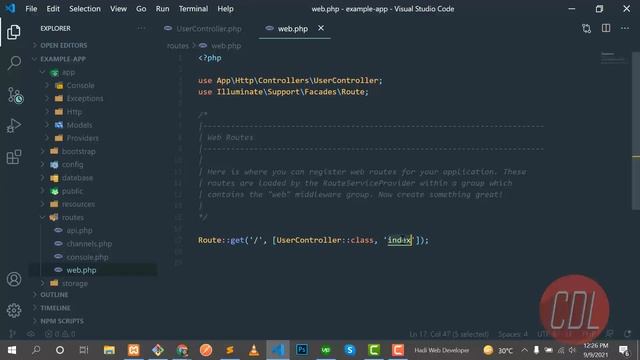Viewport: 640px width, 360px height.
Task: Open File Explorer from the taskbar
Action: (x=109, y=350)
